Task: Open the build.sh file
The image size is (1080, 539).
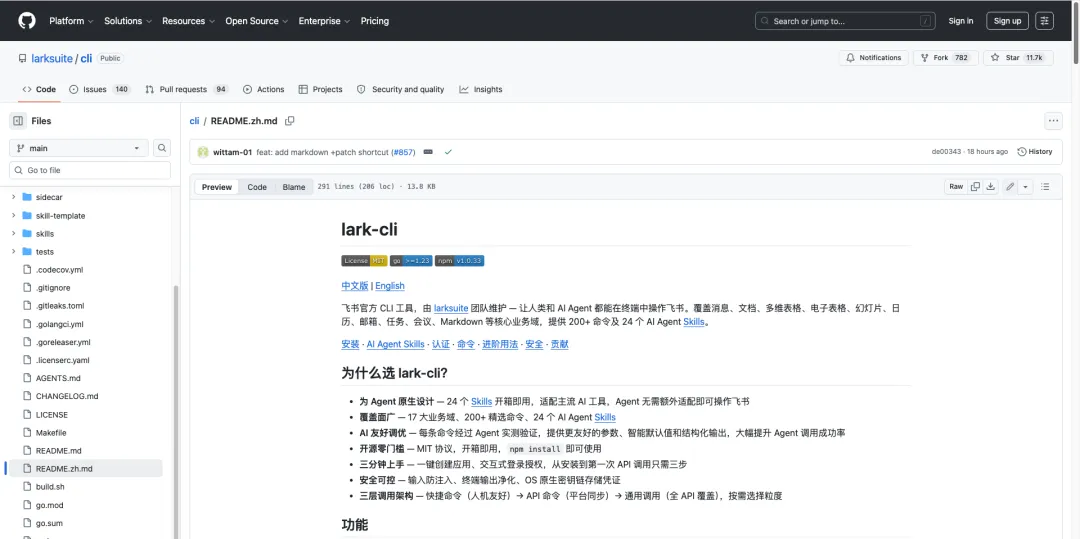Action: pos(50,487)
